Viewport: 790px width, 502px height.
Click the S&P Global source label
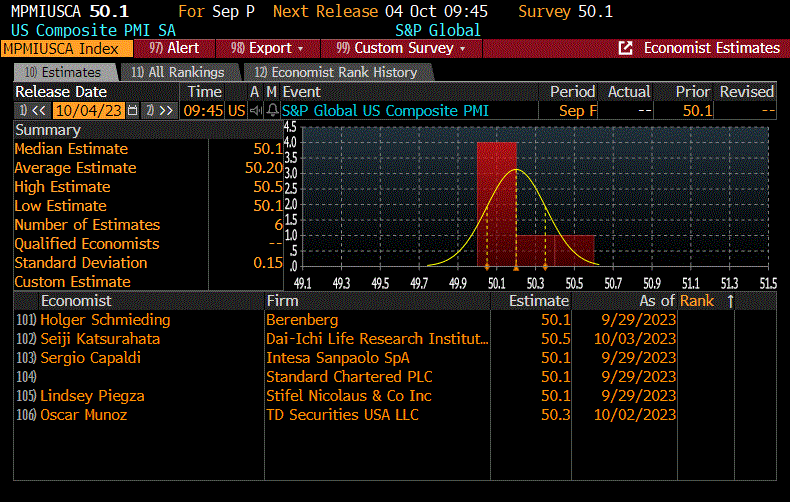437,31
